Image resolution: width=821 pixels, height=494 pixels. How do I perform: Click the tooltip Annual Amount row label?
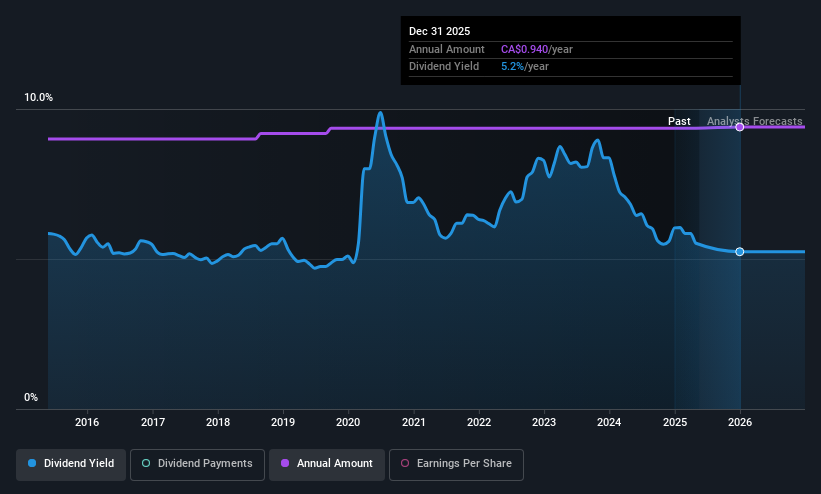coord(447,49)
